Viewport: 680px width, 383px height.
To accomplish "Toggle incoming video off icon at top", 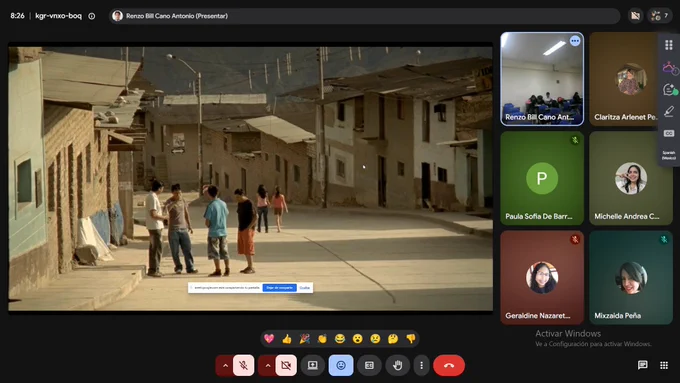I will [635, 16].
